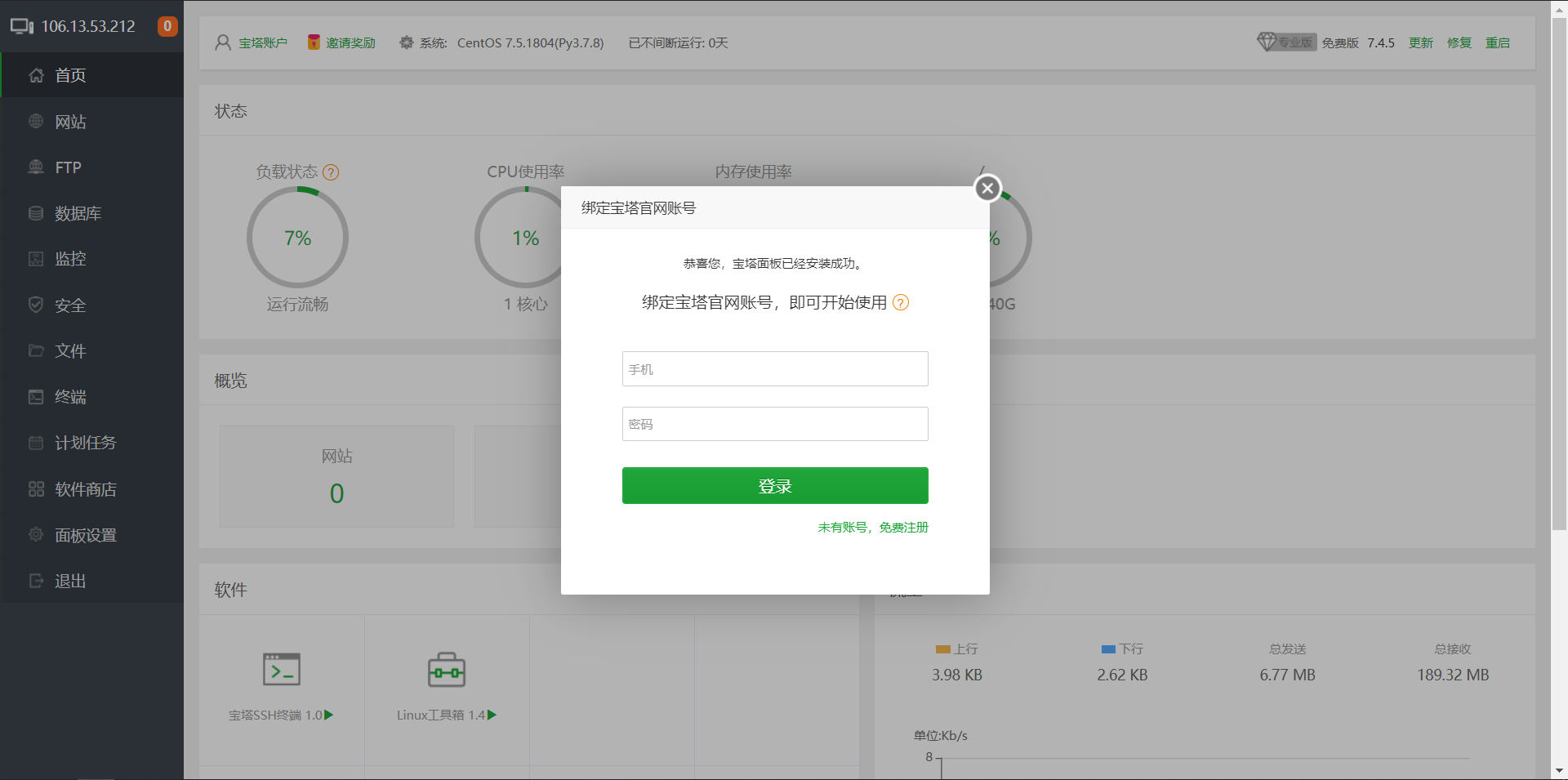This screenshot has width=1568, height=780.
Task: Click the 重启 link in header
Action: coord(1498,42)
